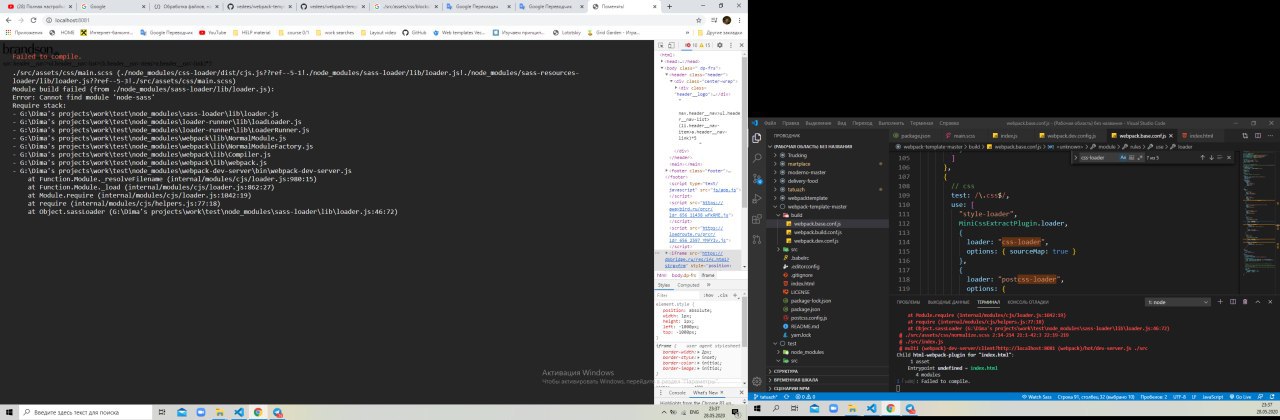Maximize terminal panel with up chevron
The width and height of the screenshot is (1280, 420).
[x=1257, y=302]
